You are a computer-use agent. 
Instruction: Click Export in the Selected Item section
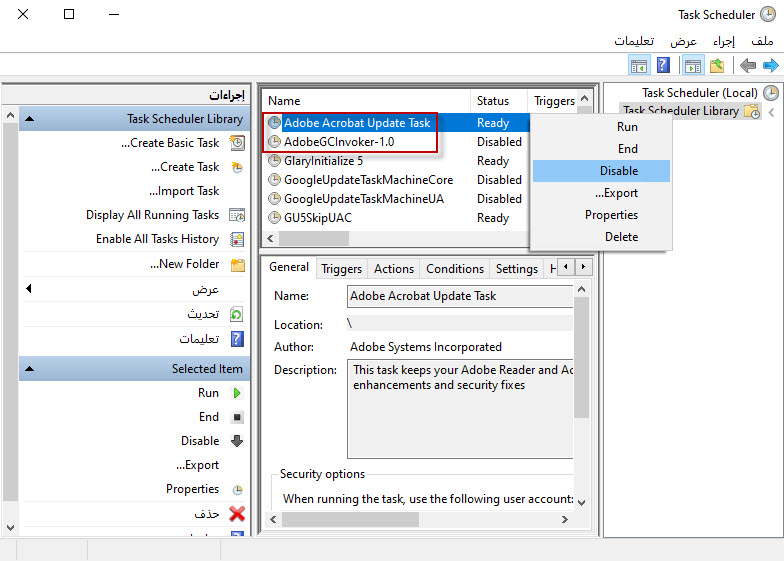click(198, 465)
